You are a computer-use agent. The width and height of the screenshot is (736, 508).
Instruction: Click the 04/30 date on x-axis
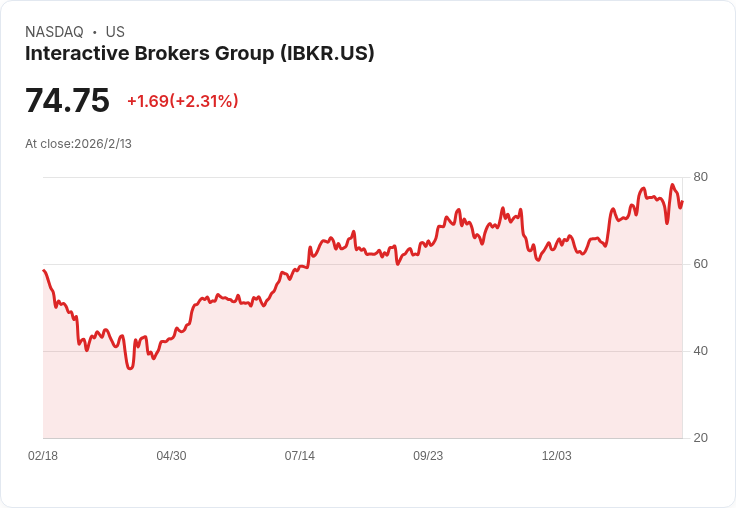[171, 455]
